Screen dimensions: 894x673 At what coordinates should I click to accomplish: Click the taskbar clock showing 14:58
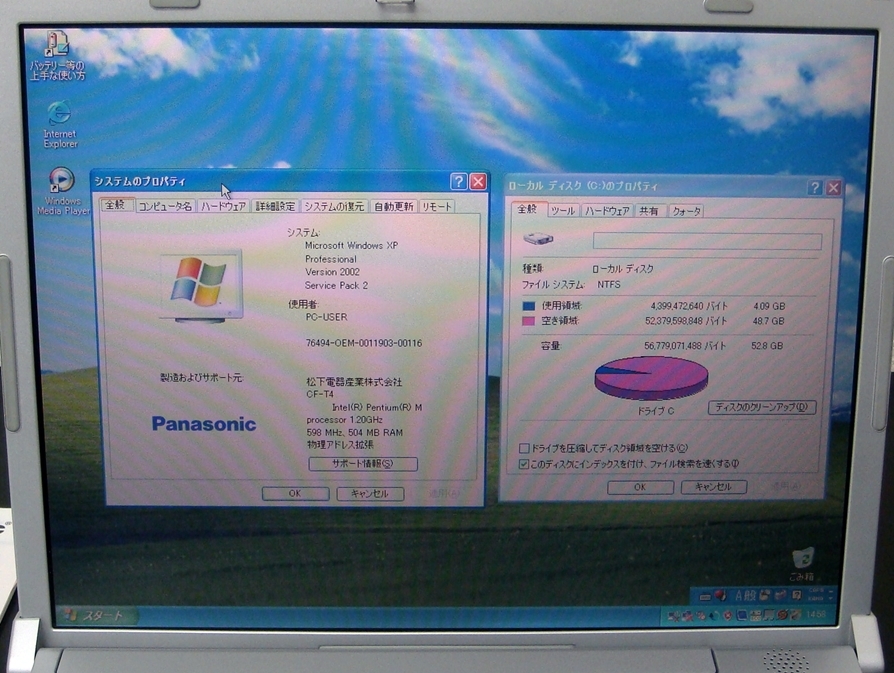[x=816, y=614]
